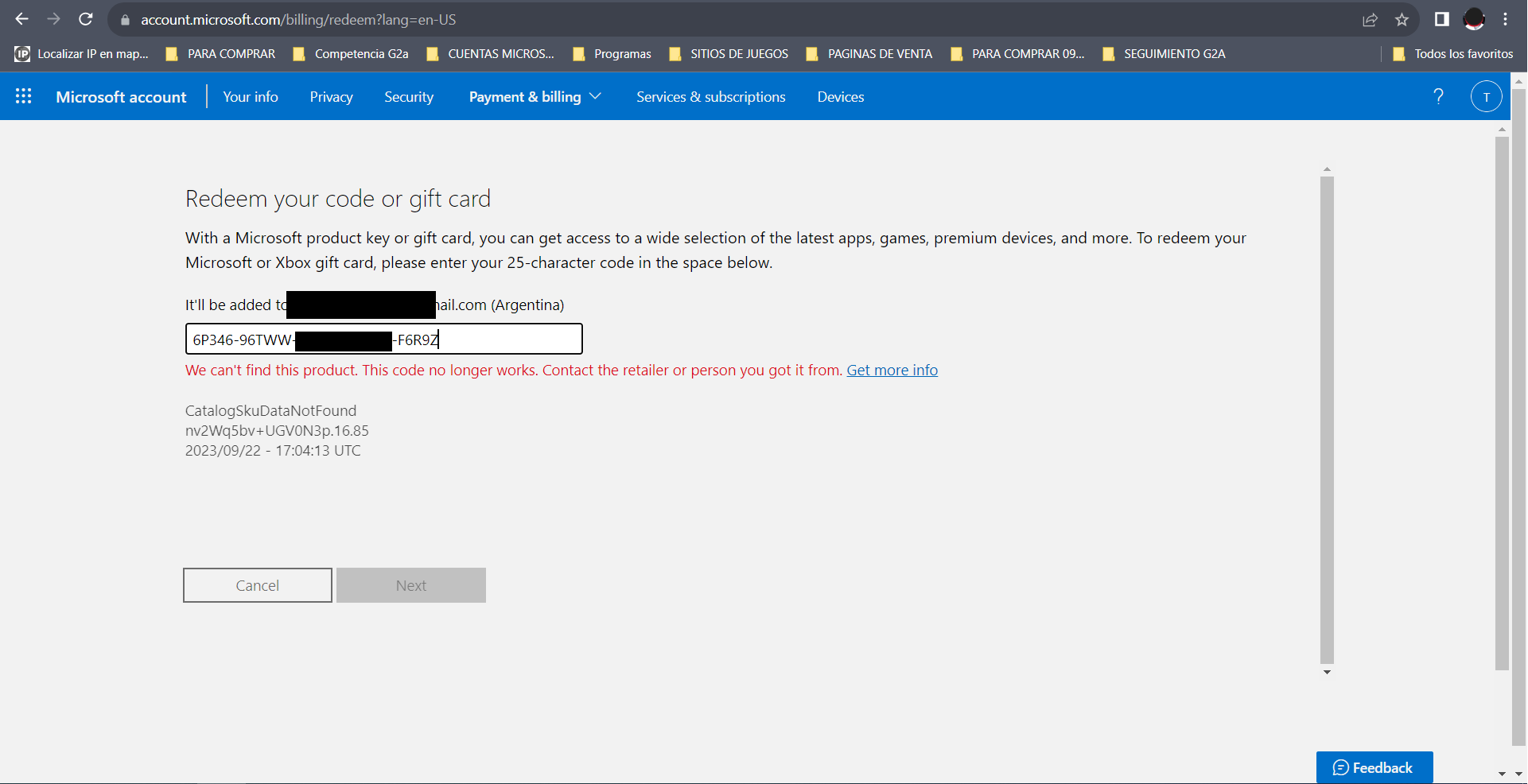1528x784 pixels.
Task: Click the help question mark icon
Action: point(1438,96)
